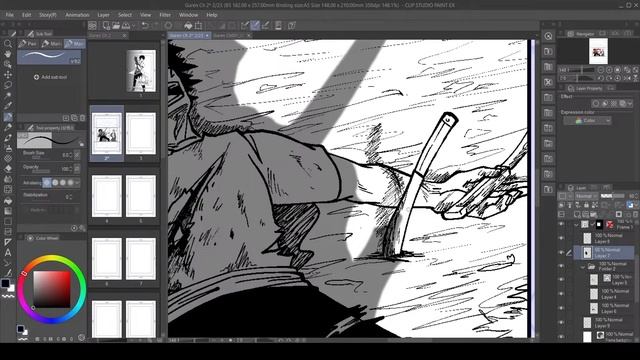The width and height of the screenshot is (640, 360).
Task: Select the highlighted Pen tool in toolbar
Action: point(8,117)
